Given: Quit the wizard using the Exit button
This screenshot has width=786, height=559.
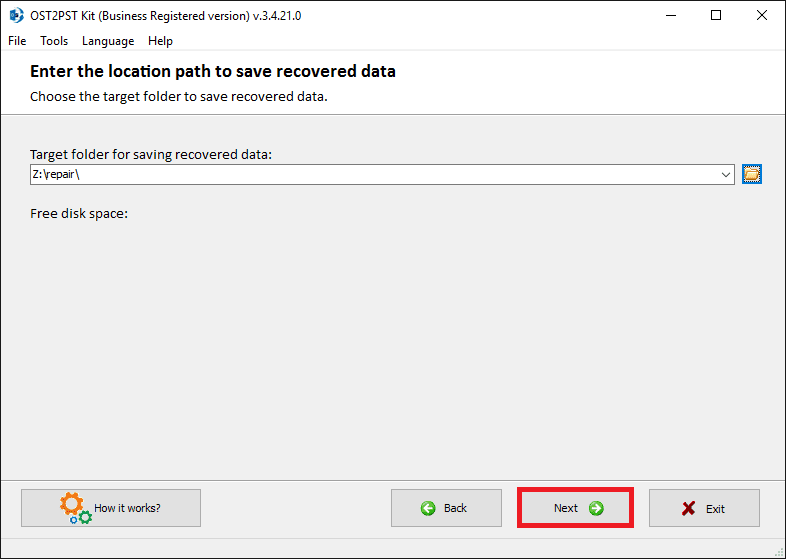Looking at the screenshot, I should 704,508.
